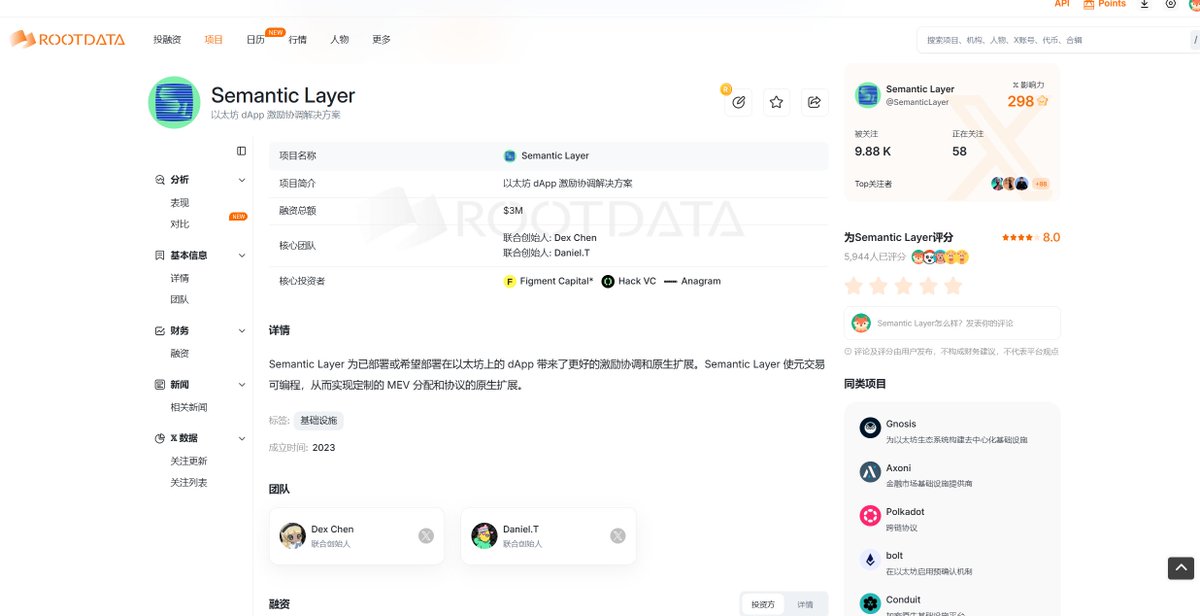Go to 详情 in sidebar

click(x=179, y=278)
